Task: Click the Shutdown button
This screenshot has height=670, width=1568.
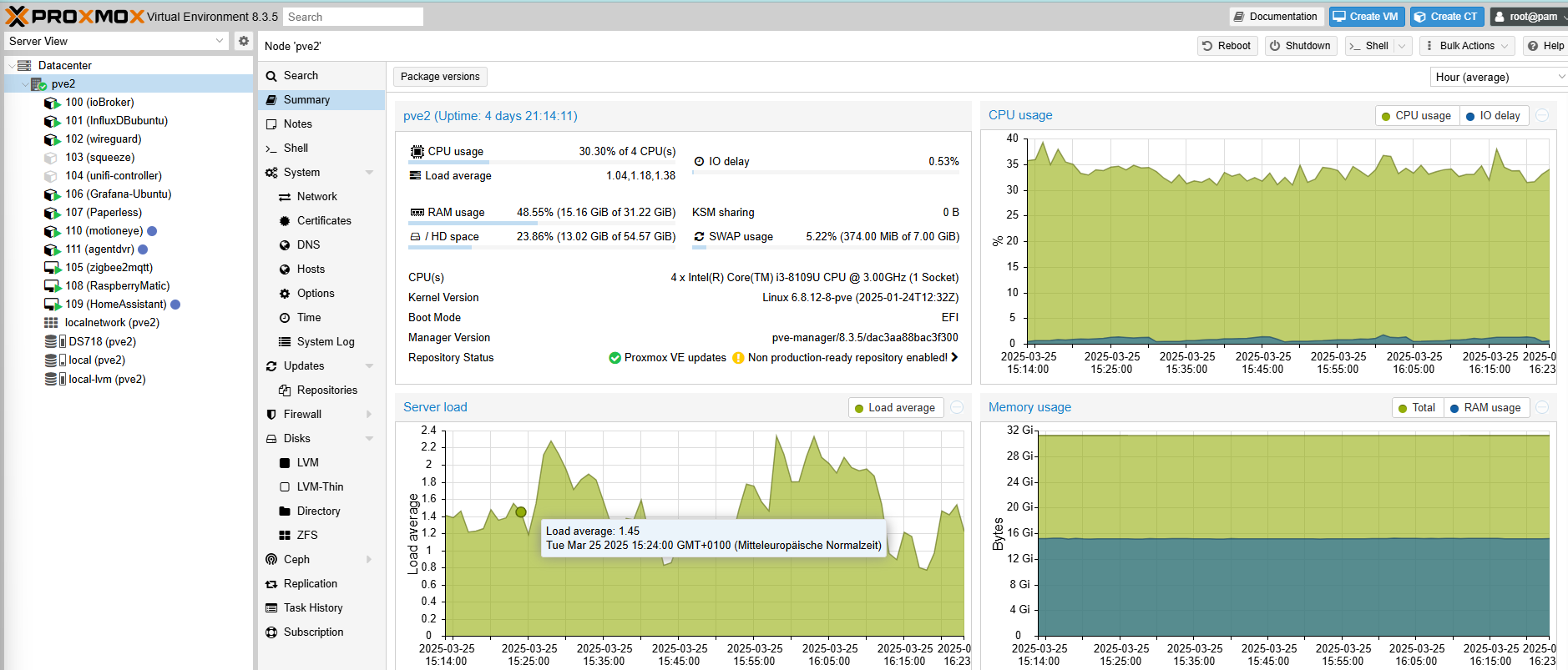Action: [x=1301, y=46]
